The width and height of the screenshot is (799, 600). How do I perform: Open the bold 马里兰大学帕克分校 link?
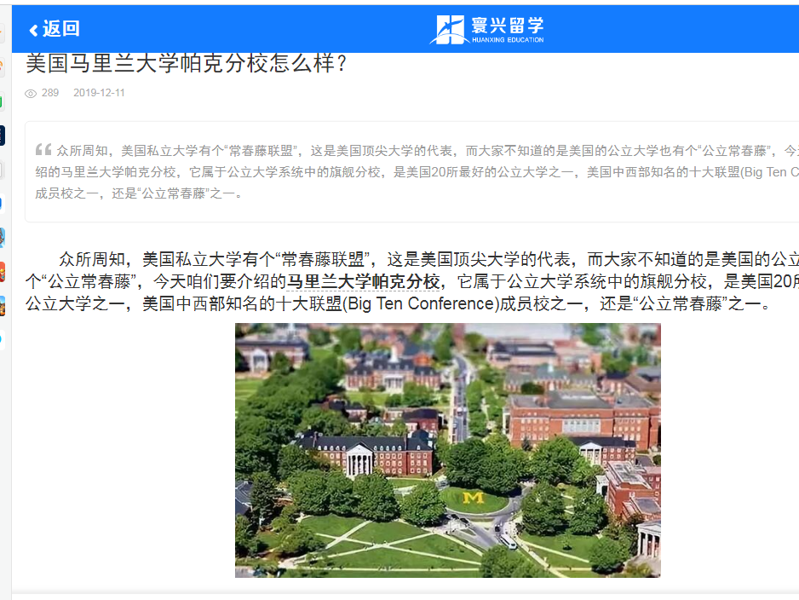pos(363,281)
